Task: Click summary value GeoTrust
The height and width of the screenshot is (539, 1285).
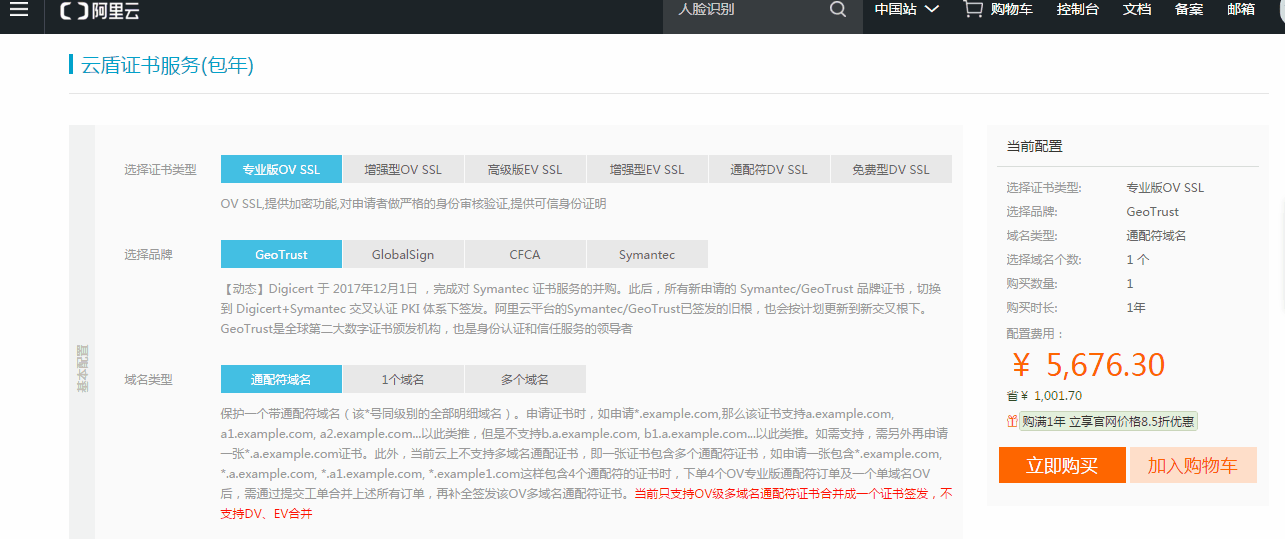Action: (x=1152, y=211)
